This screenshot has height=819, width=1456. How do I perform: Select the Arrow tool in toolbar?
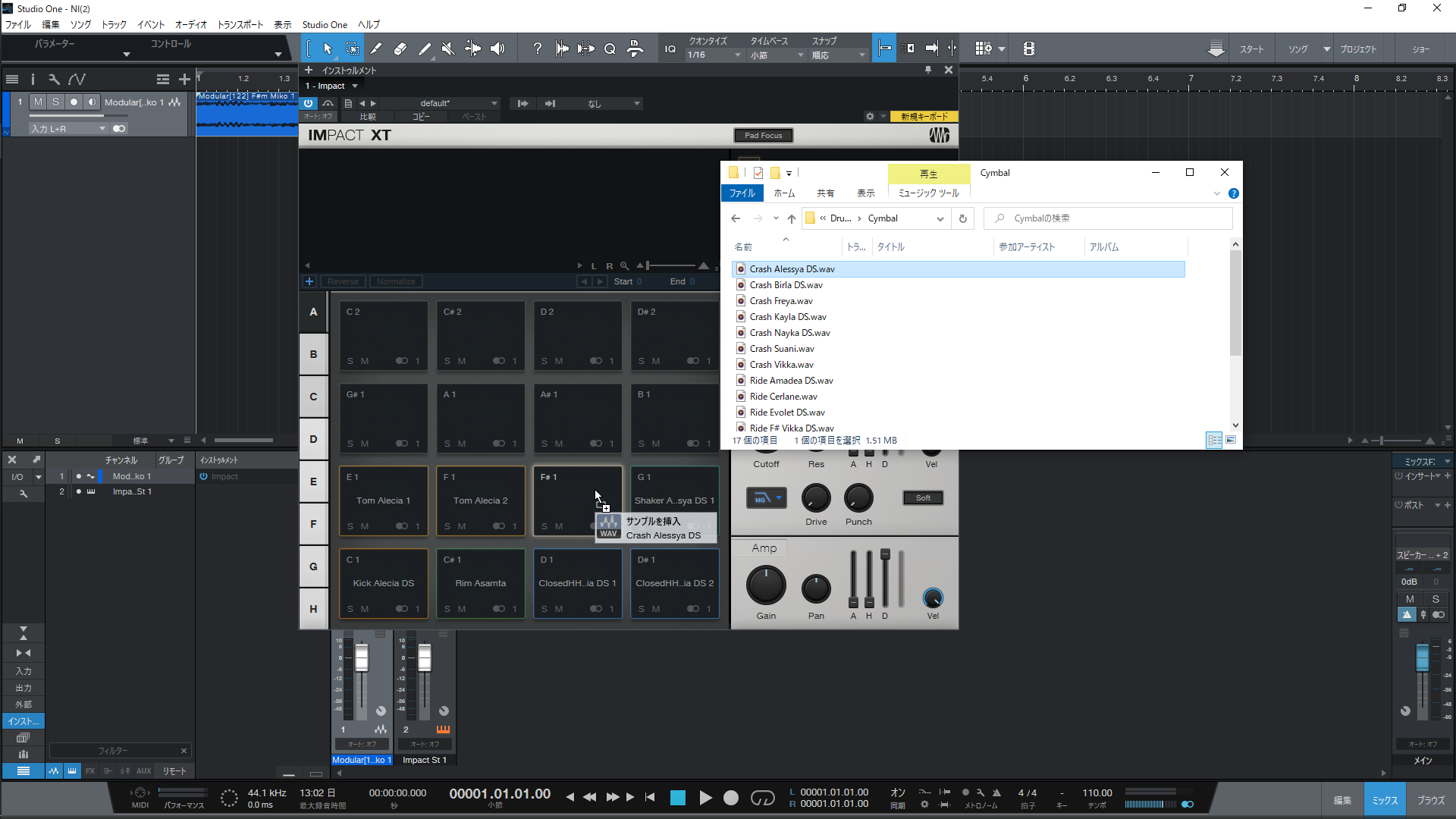[328, 49]
